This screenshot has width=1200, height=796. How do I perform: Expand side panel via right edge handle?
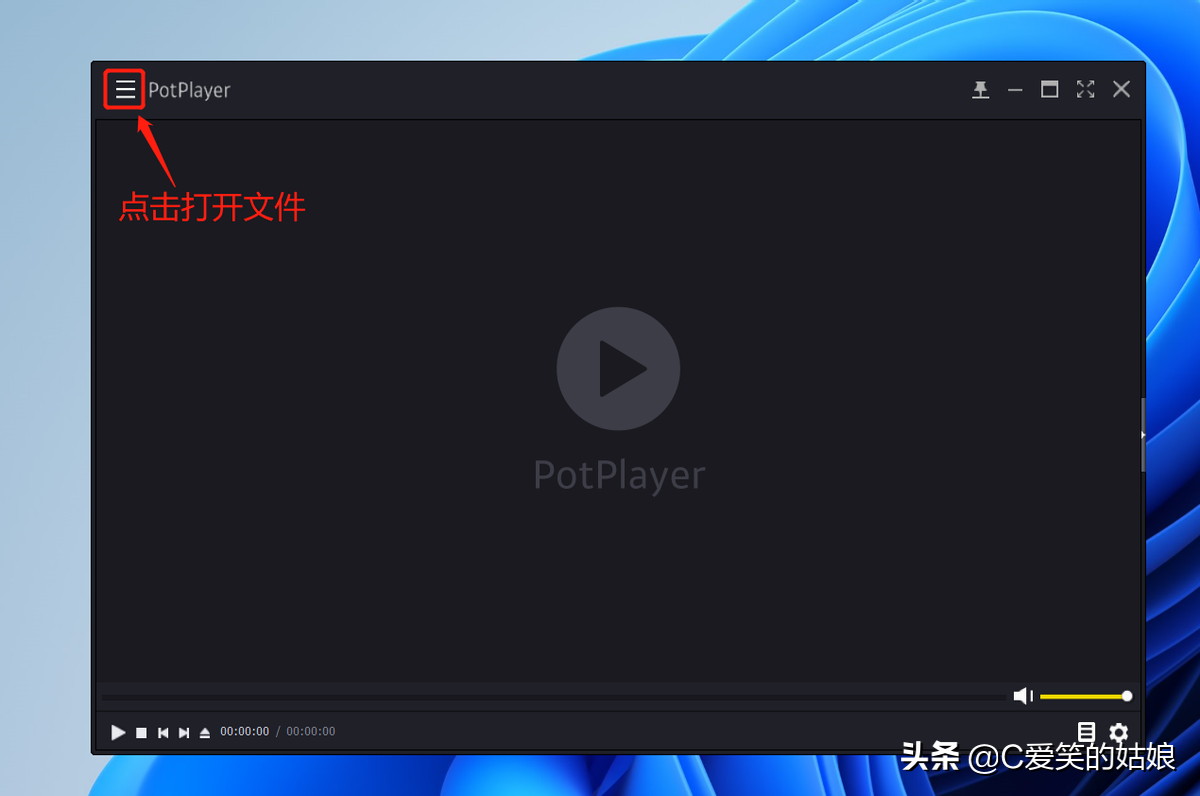[1143, 435]
